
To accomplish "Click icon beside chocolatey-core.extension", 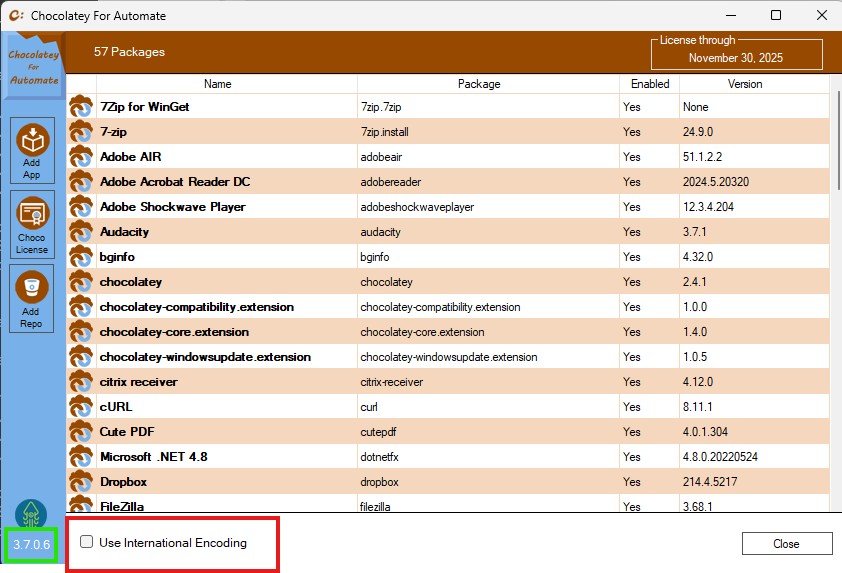I will pos(81,332).
